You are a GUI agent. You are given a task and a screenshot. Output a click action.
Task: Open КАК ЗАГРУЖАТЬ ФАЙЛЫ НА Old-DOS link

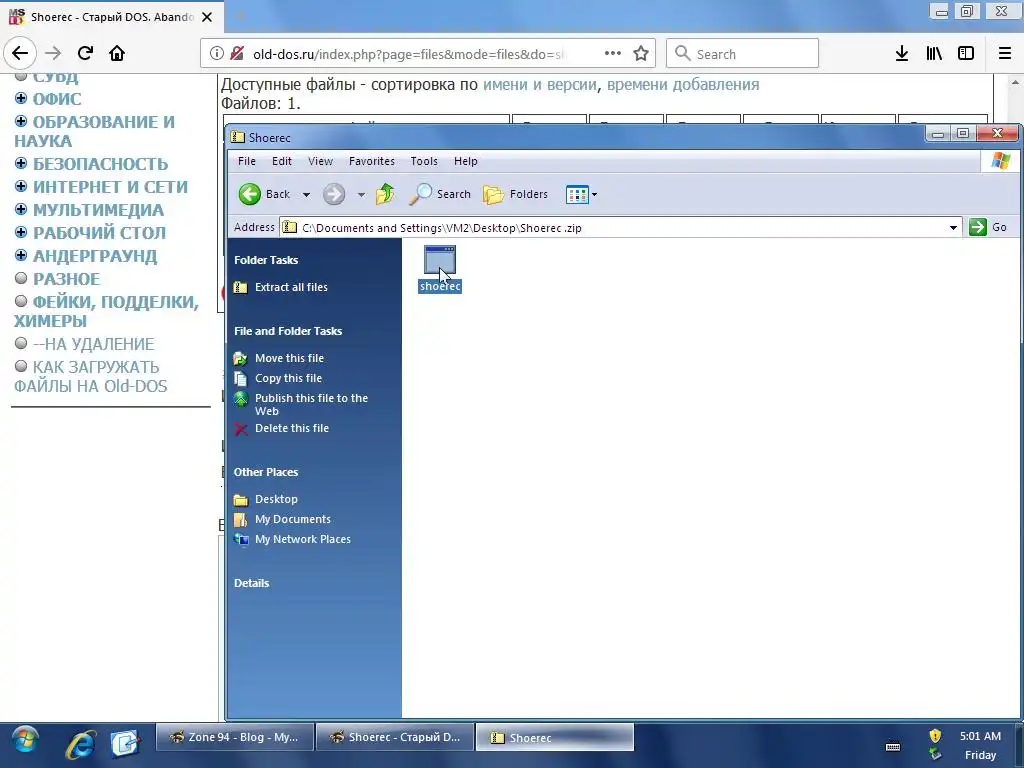(x=91, y=377)
